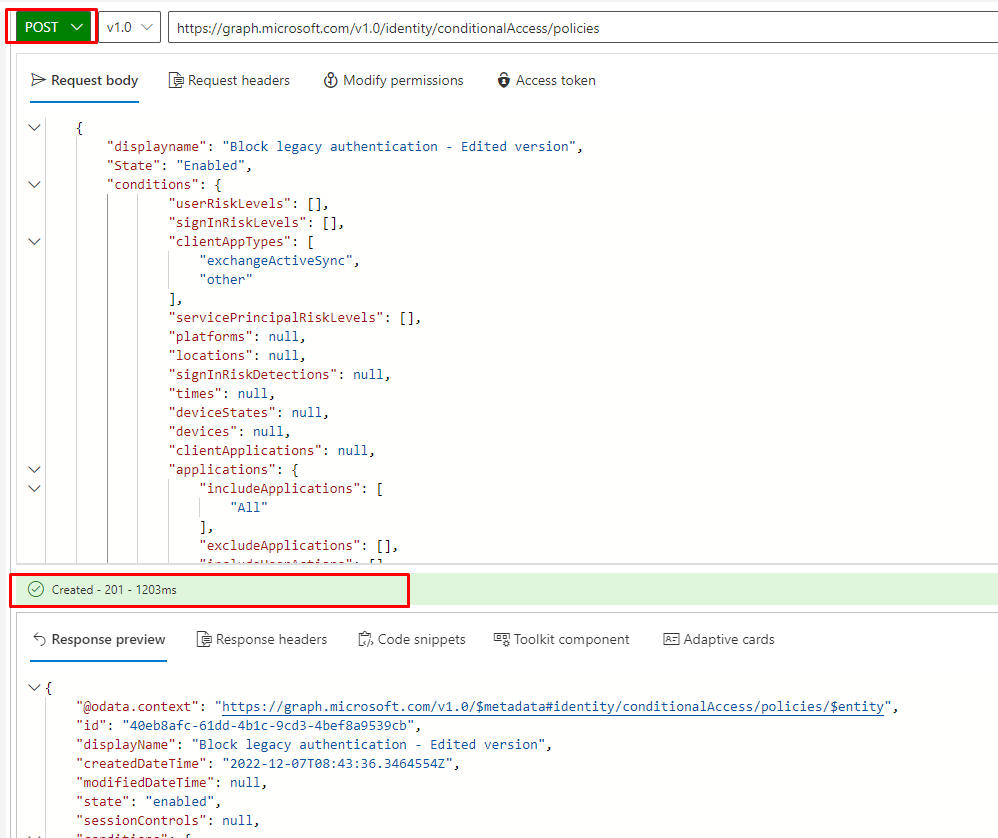
Task: Click the green Created success check icon
Action: click(x=36, y=590)
